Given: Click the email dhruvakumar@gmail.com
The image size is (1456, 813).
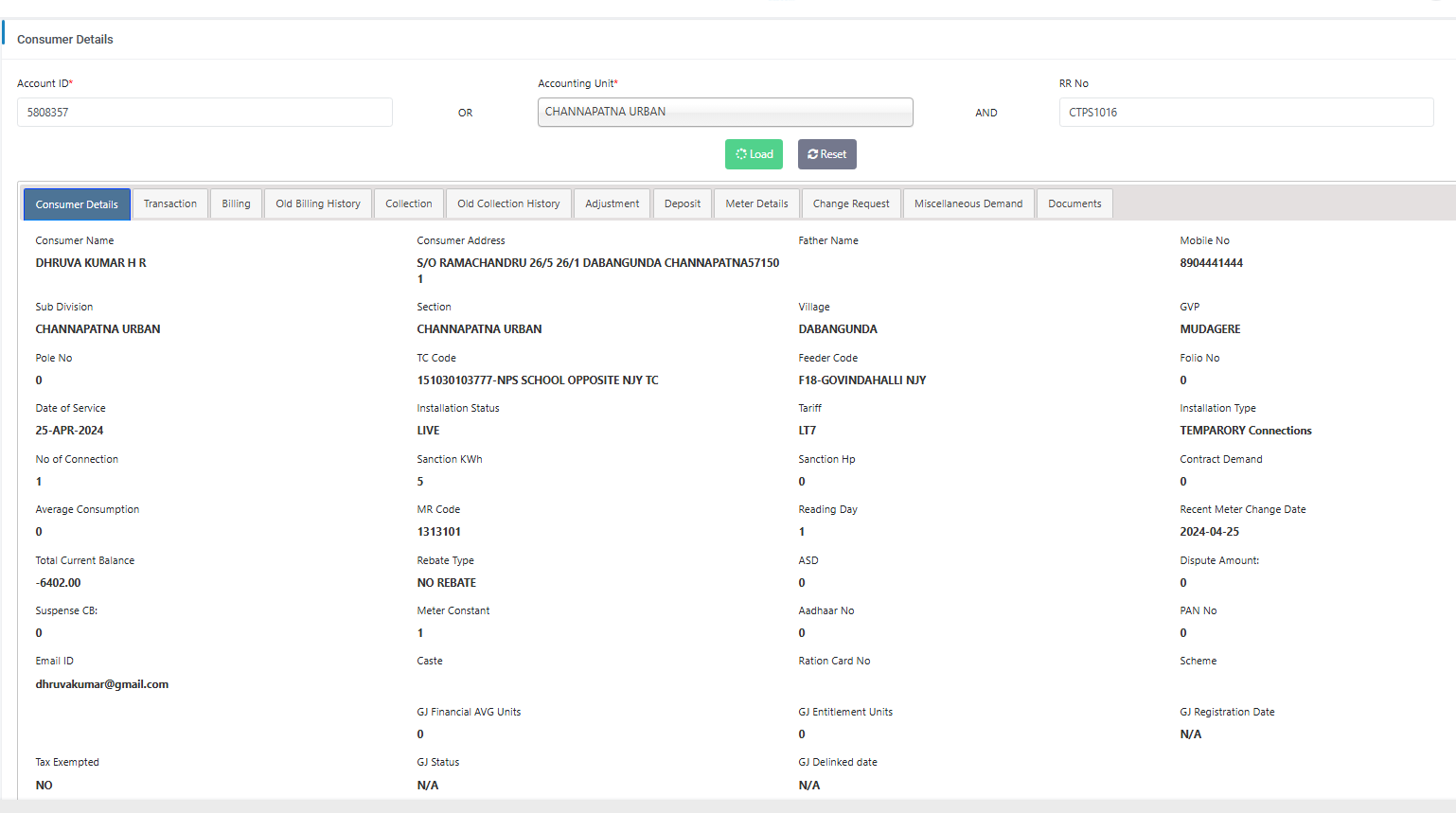Looking at the screenshot, I should pos(102,684).
